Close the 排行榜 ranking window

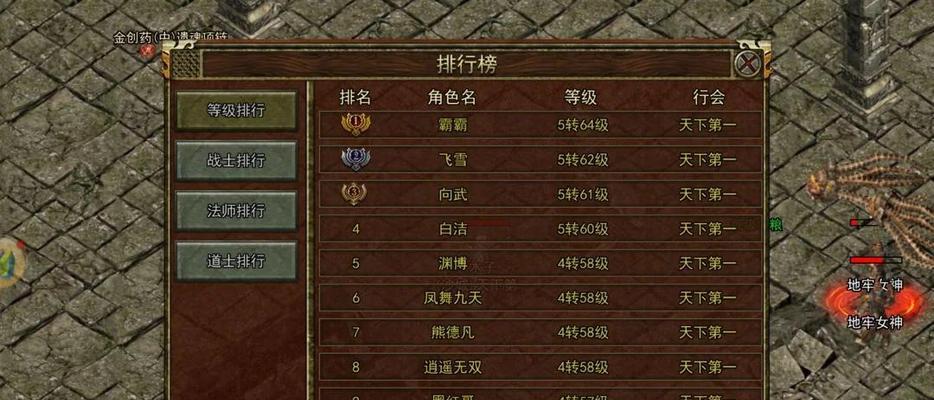(x=747, y=63)
